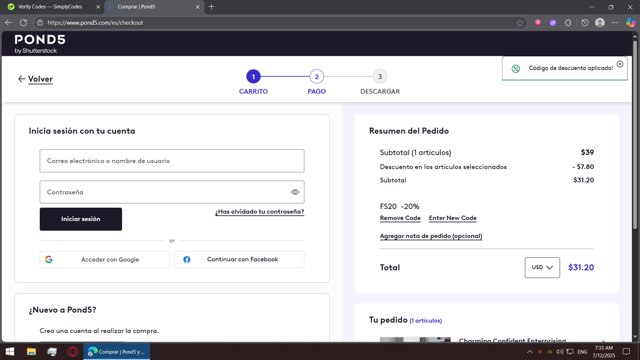Viewport: 640px width, 360px height.
Task: Open ¿Has olvidado tu contraseña? link
Action: (x=260, y=212)
